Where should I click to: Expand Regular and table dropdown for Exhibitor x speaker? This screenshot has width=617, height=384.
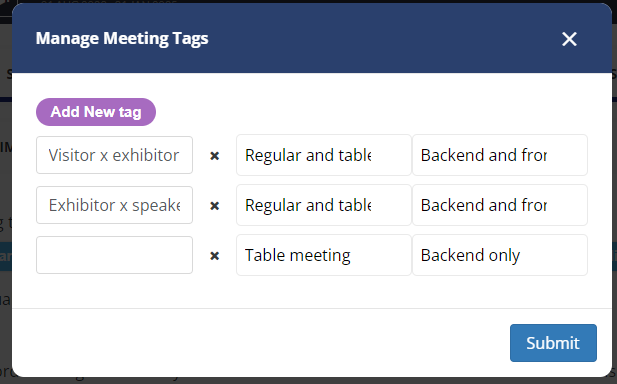coord(324,205)
